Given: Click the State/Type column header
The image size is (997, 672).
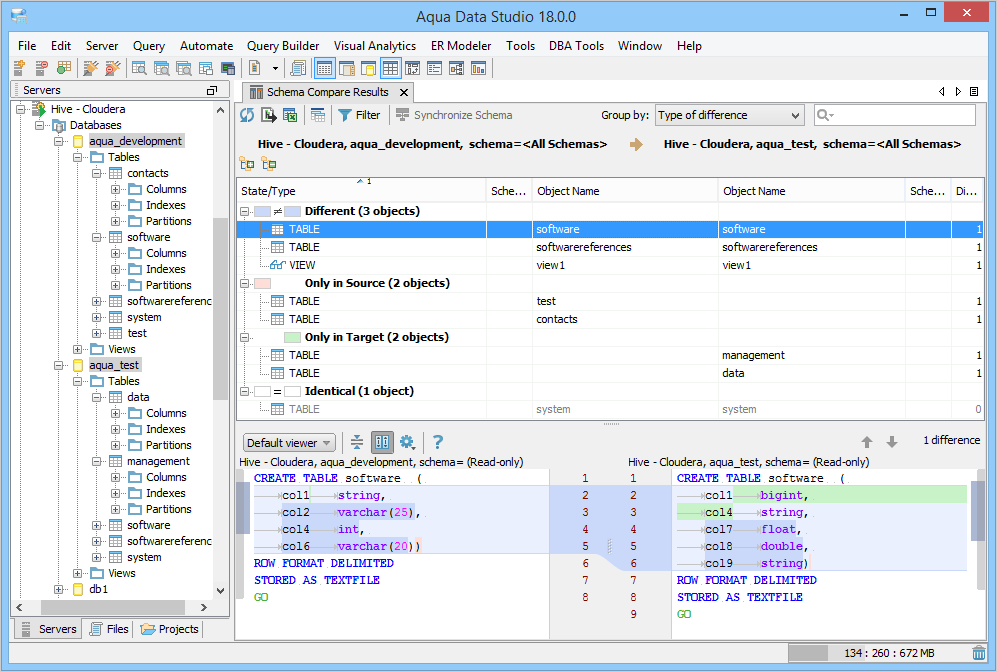Looking at the screenshot, I should point(361,191).
